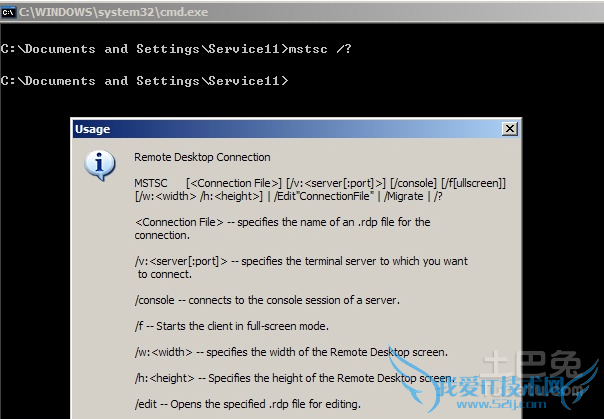Click the '/Migrate' syntax line
Screen dimensions: 604x419
pyautogui.click(x=289, y=196)
